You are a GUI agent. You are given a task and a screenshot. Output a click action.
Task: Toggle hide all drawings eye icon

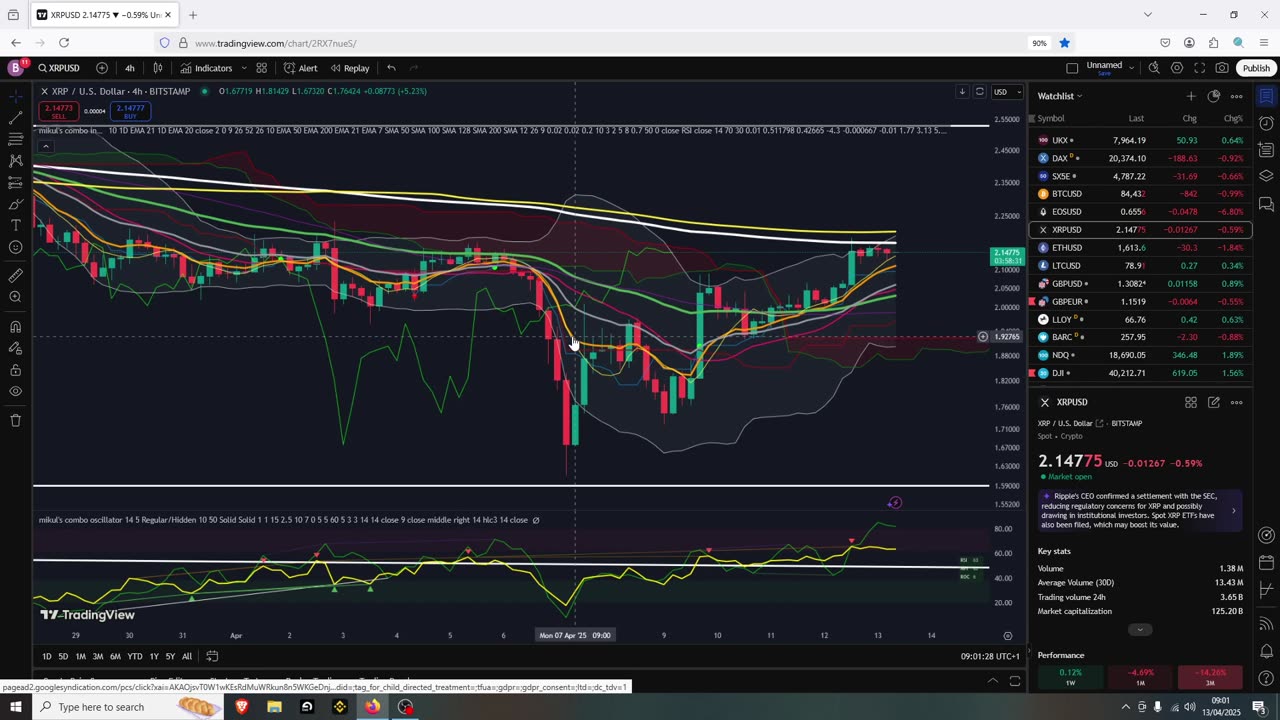pyautogui.click(x=15, y=392)
